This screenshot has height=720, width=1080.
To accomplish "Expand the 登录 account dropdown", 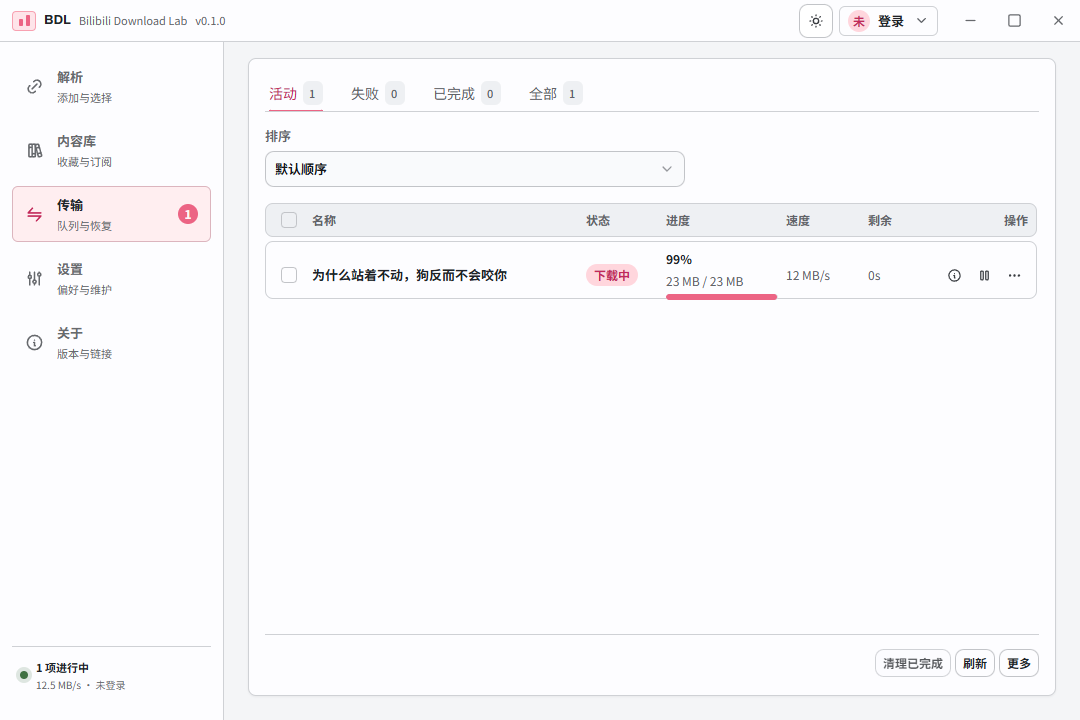I will tap(888, 21).
